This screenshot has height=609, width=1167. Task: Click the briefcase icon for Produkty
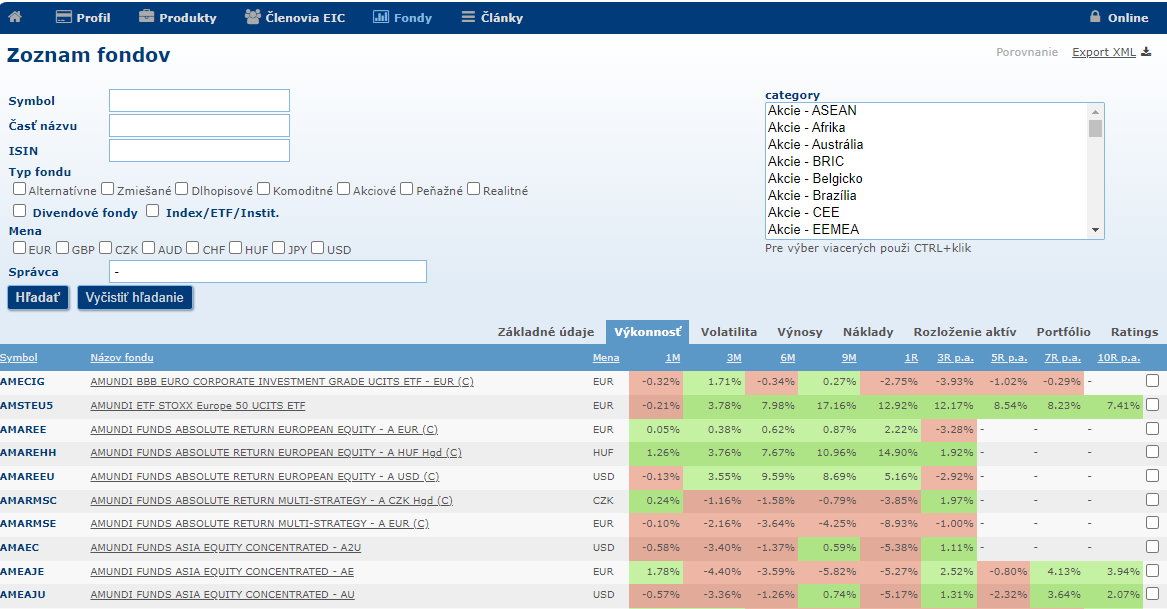[147, 17]
